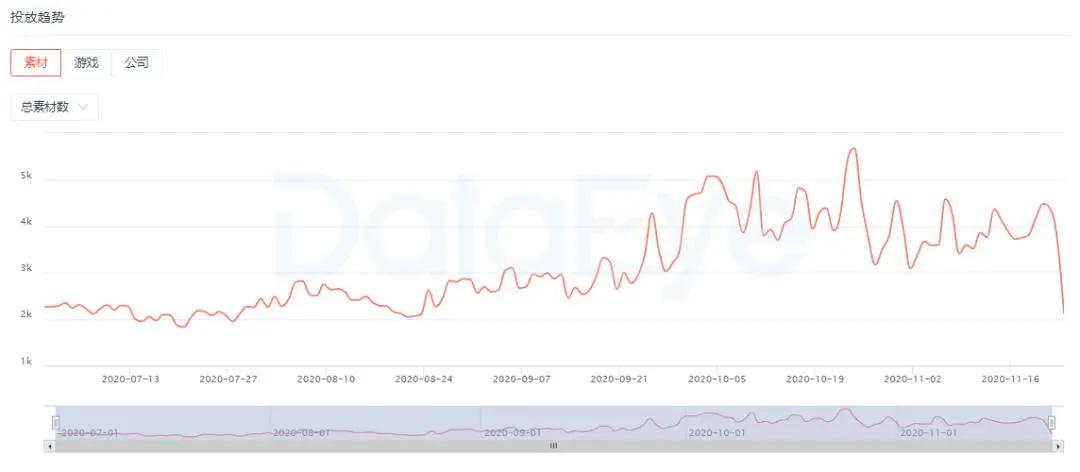Viewport: 1080px width, 472px height.
Task: Click the highest peak of the trend line
Action: (x=852, y=149)
